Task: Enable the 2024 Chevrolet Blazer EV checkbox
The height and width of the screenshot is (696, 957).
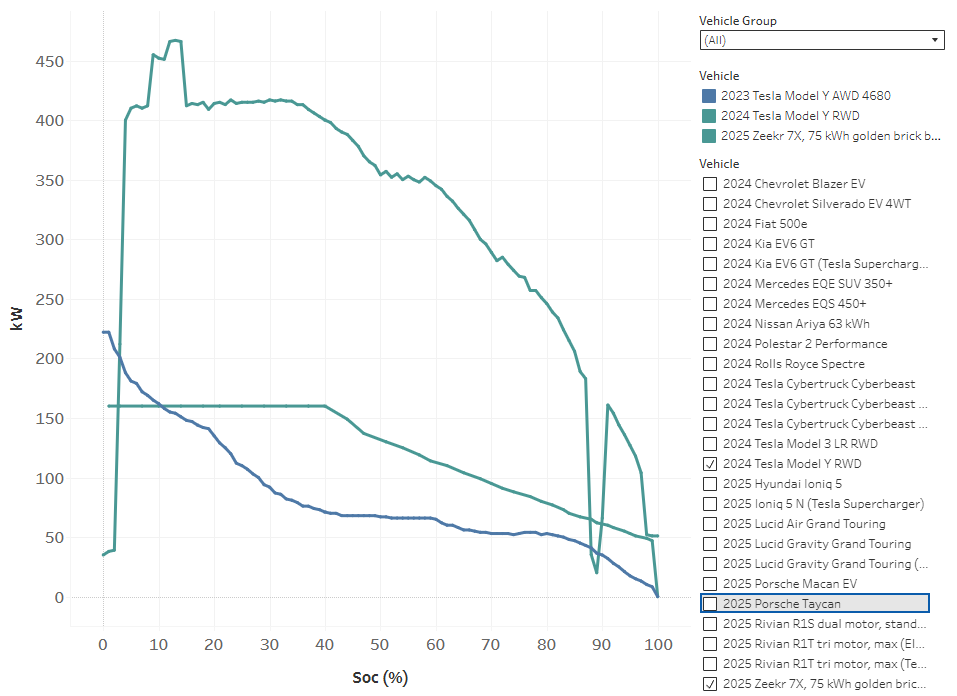Action: (710, 184)
